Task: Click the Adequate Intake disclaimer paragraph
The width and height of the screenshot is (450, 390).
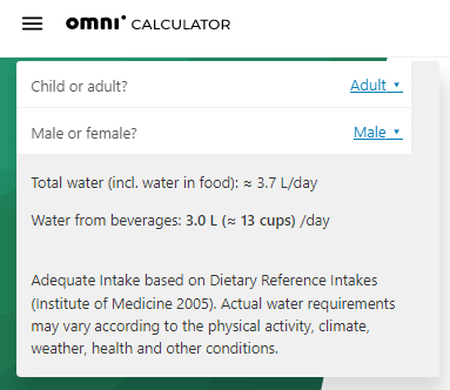Action: pyautogui.click(x=213, y=314)
